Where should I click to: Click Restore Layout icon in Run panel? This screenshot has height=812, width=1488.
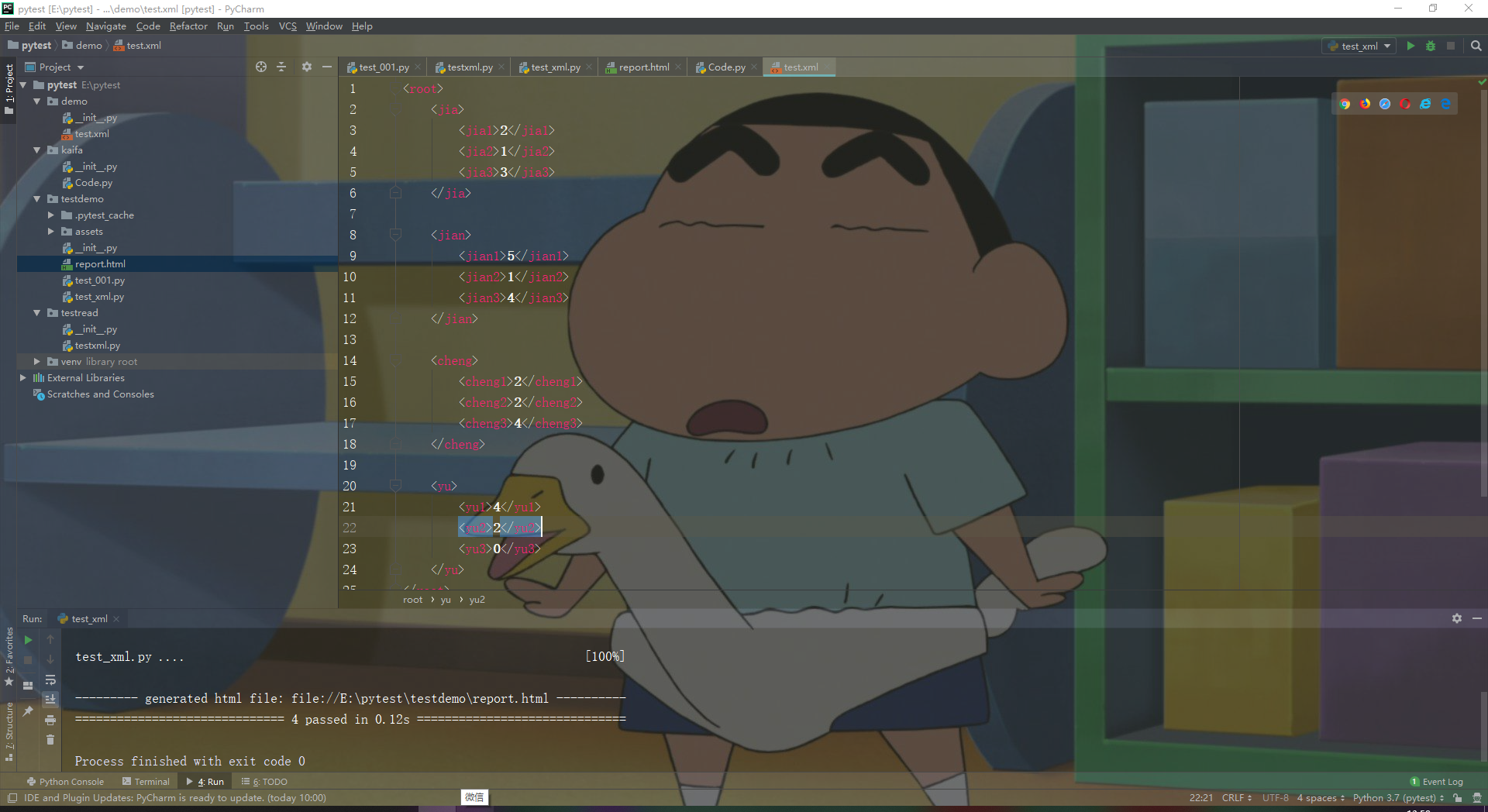pos(28,685)
